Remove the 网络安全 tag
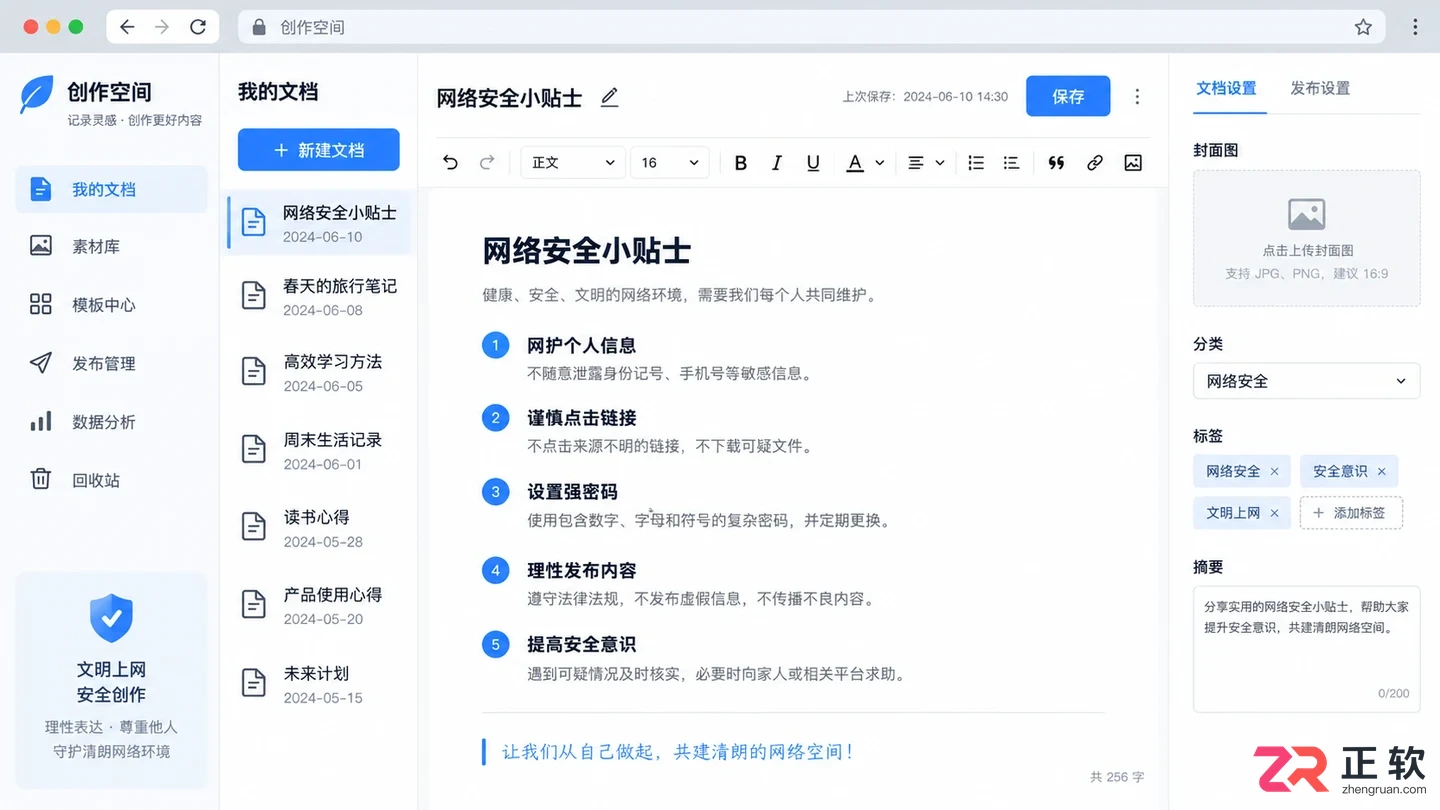This screenshot has width=1440, height=810. click(1274, 471)
